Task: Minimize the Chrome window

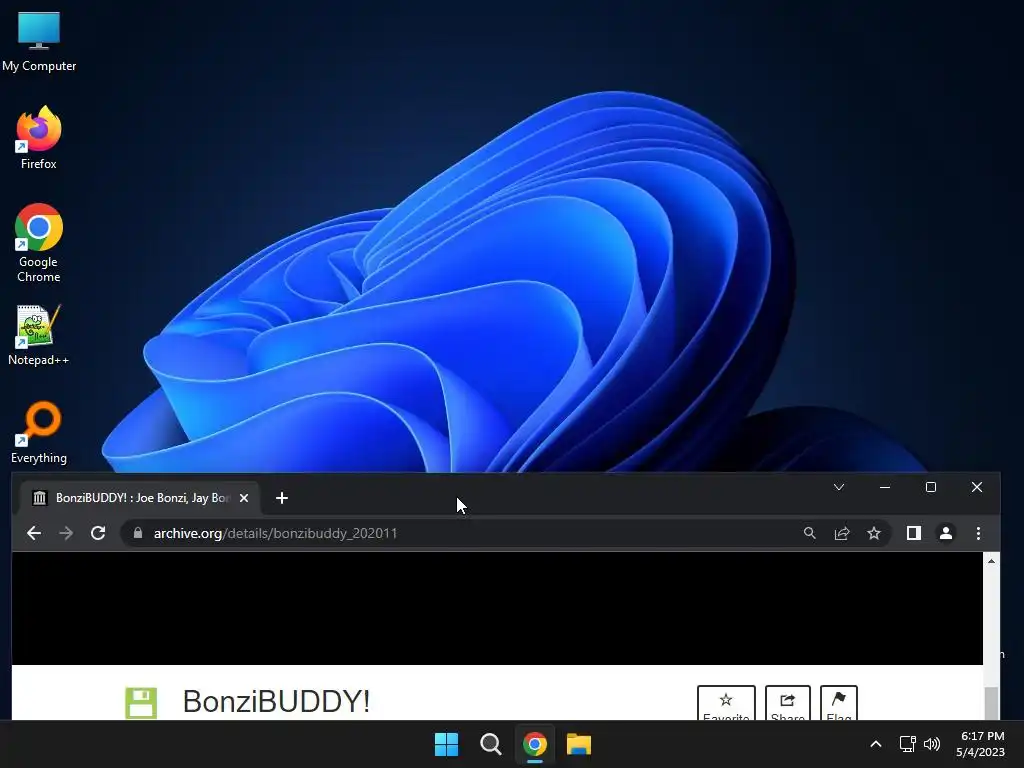Action: click(x=885, y=487)
